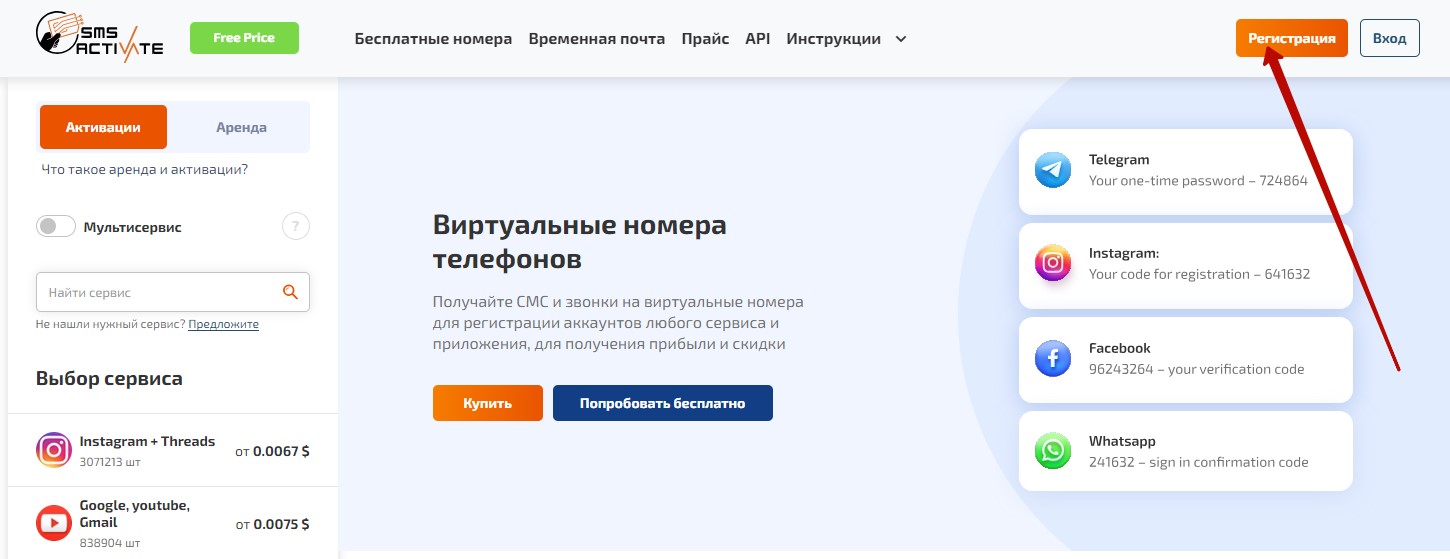1450x559 pixels.
Task: Open Временная почта in navigation
Action: tap(596, 39)
